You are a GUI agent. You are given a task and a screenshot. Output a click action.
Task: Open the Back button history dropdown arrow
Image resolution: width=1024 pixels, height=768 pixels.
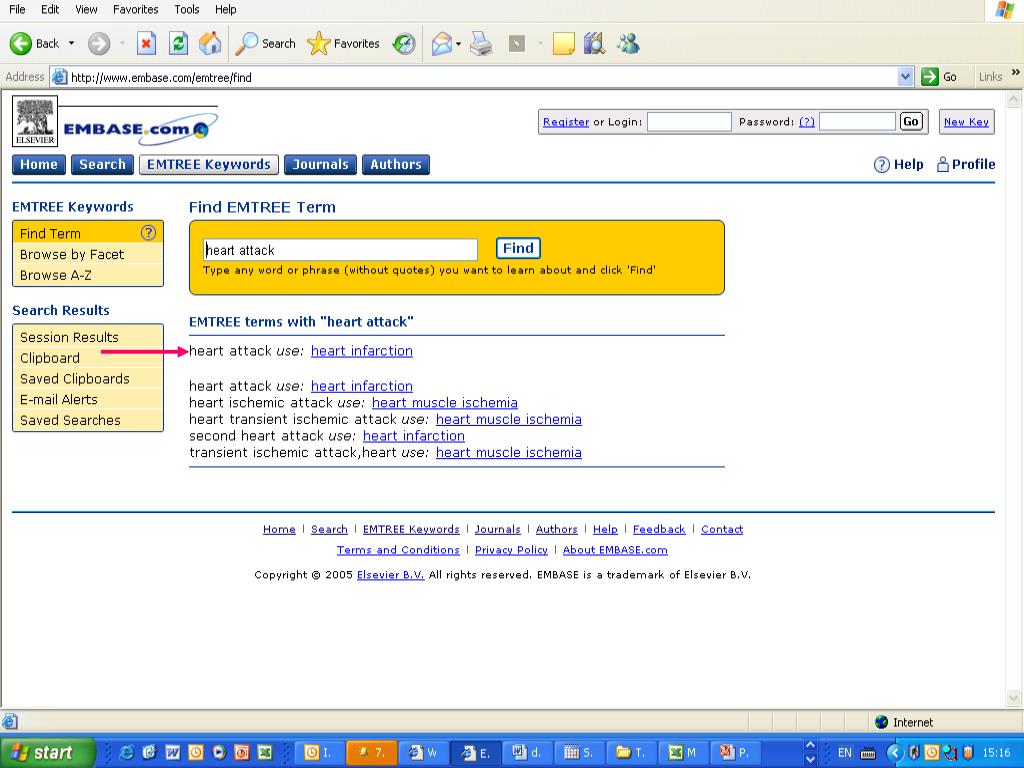pyautogui.click(x=71, y=44)
